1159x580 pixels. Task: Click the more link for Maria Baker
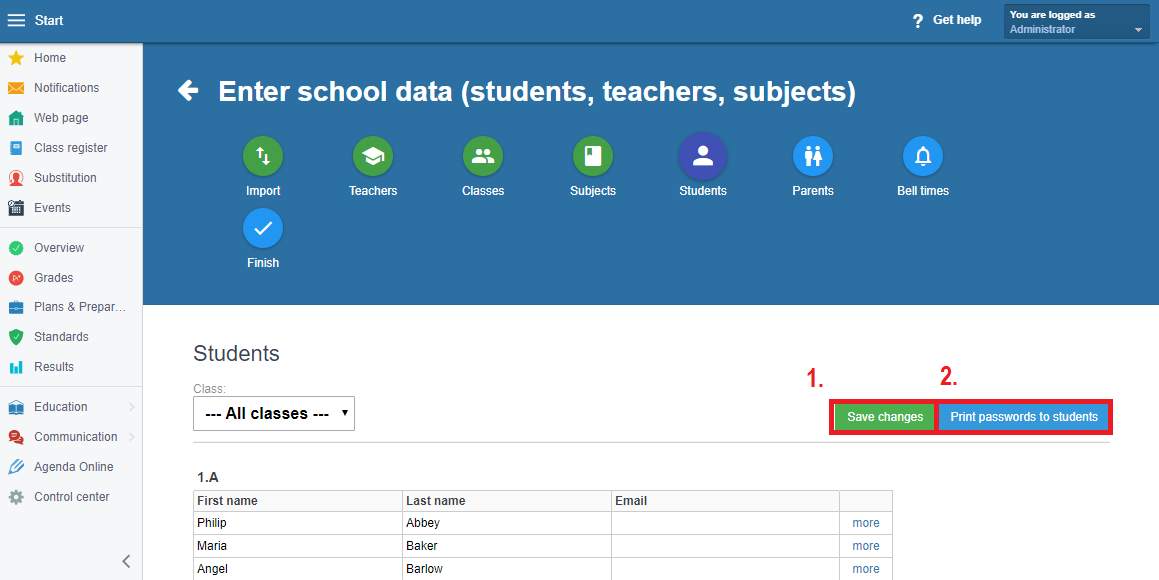click(866, 546)
